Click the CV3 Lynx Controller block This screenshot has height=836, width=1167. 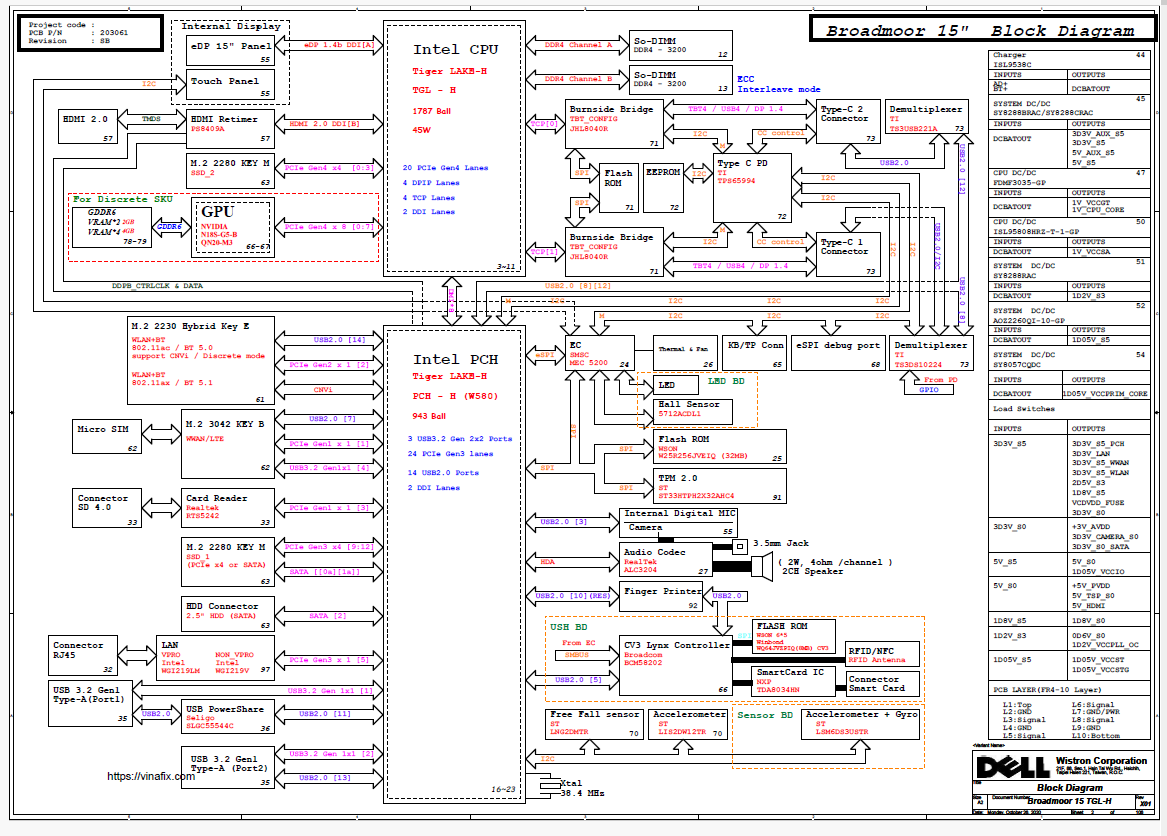[x=675, y=666]
